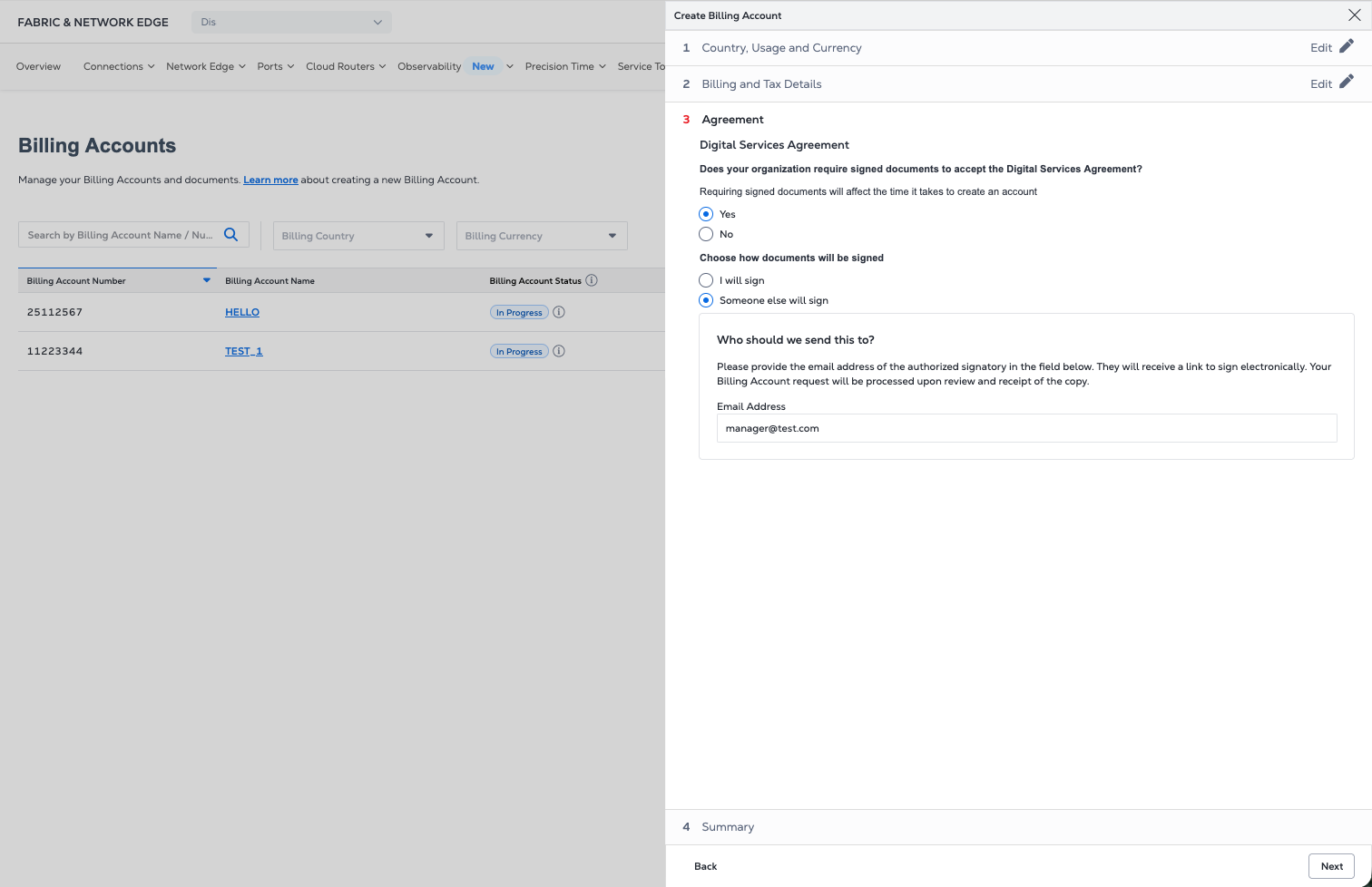Select No for signed documents required
The height and width of the screenshot is (887, 1372).
(x=706, y=234)
